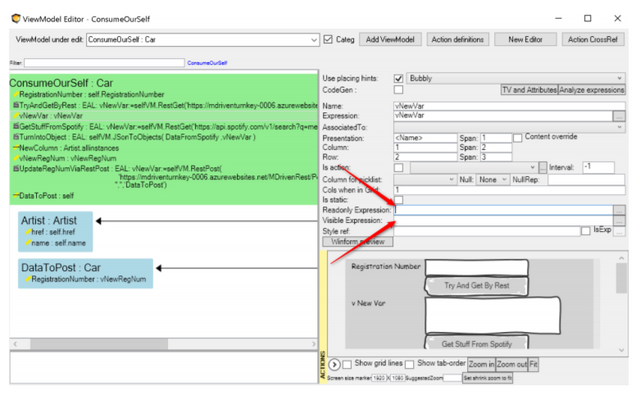Uncheck Use placing hints checkbox
This screenshot has height=395, width=640.
398,78
